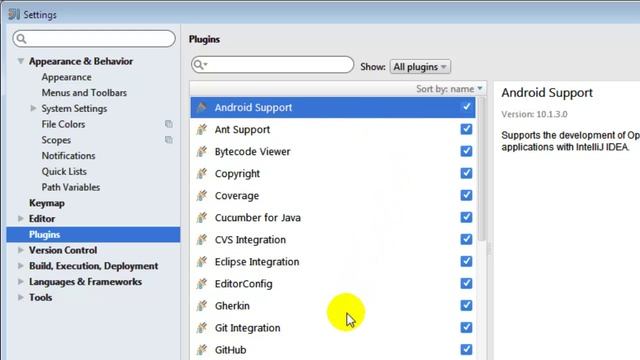Expand the Editor section arrow

[x=20, y=218]
